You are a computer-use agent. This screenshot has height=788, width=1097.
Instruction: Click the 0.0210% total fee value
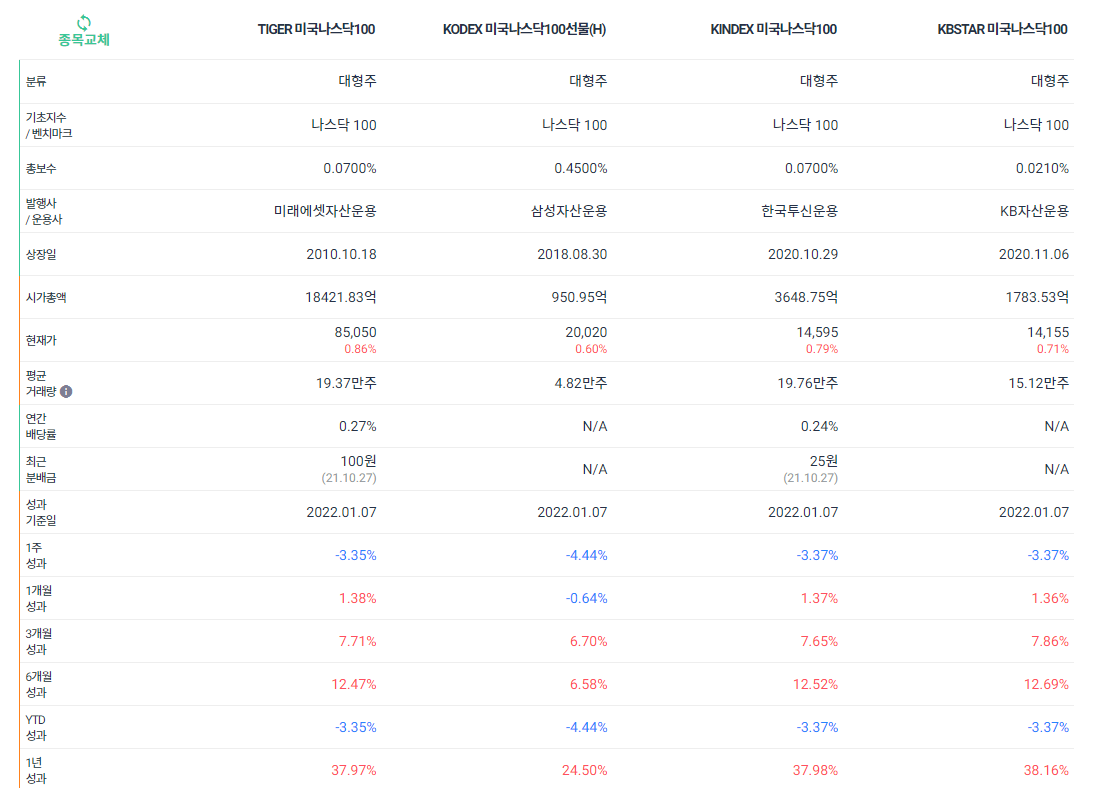[x=1042, y=169]
